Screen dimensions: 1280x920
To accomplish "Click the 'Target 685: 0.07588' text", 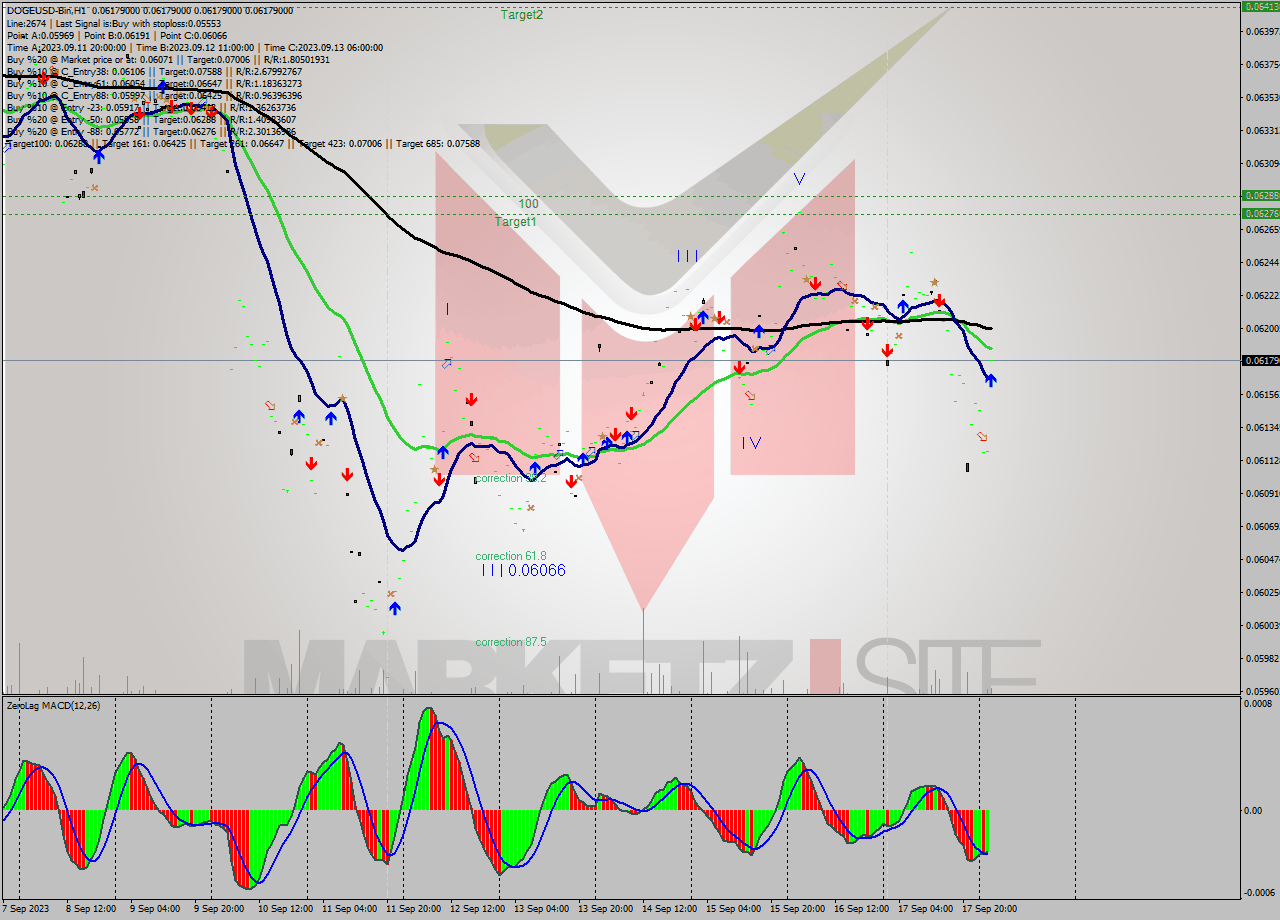I will tap(438, 143).
